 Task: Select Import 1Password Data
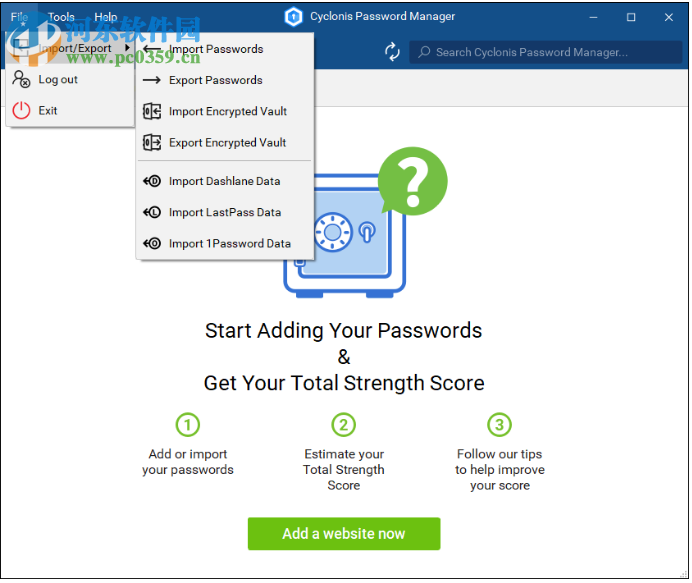(x=225, y=244)
